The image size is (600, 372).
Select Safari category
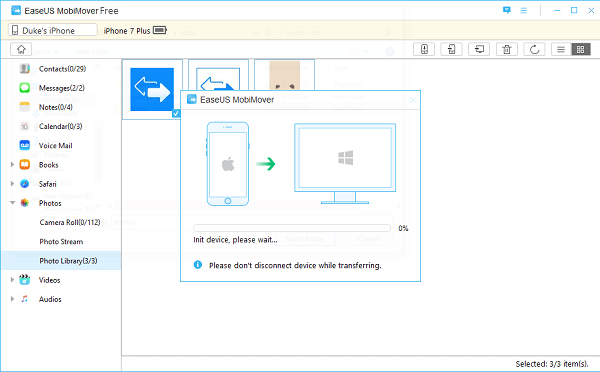click(47, 184)
